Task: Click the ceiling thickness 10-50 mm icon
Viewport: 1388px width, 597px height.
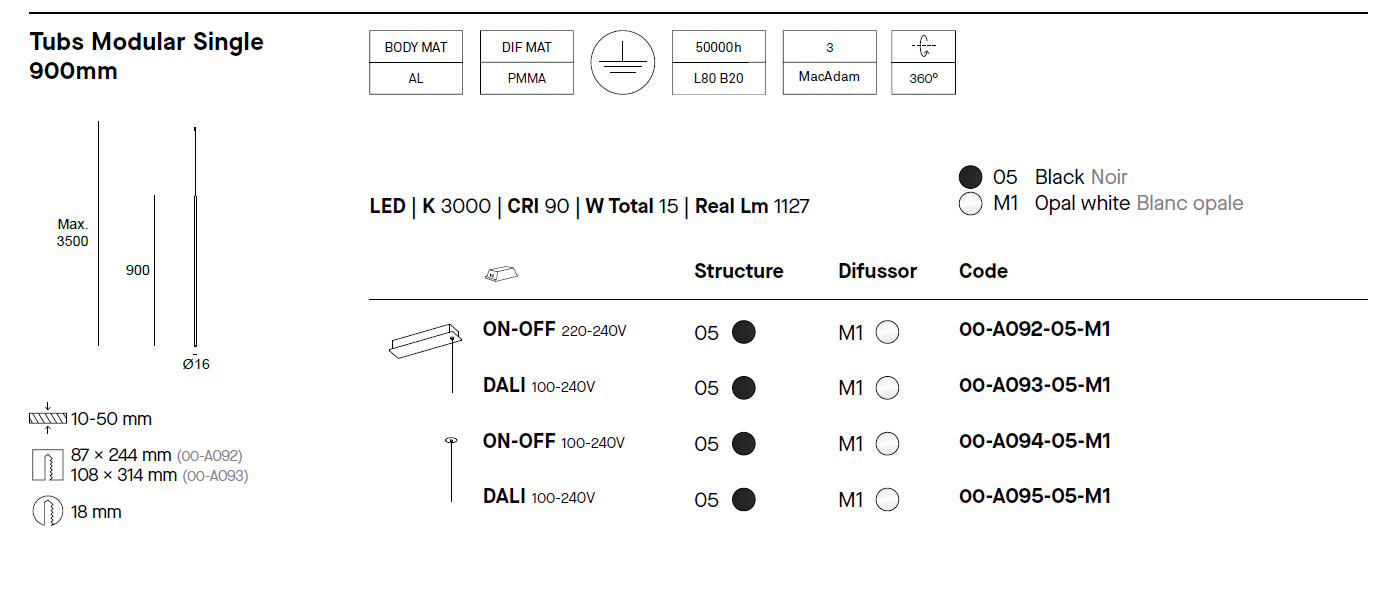Action: tap(48, 418)
